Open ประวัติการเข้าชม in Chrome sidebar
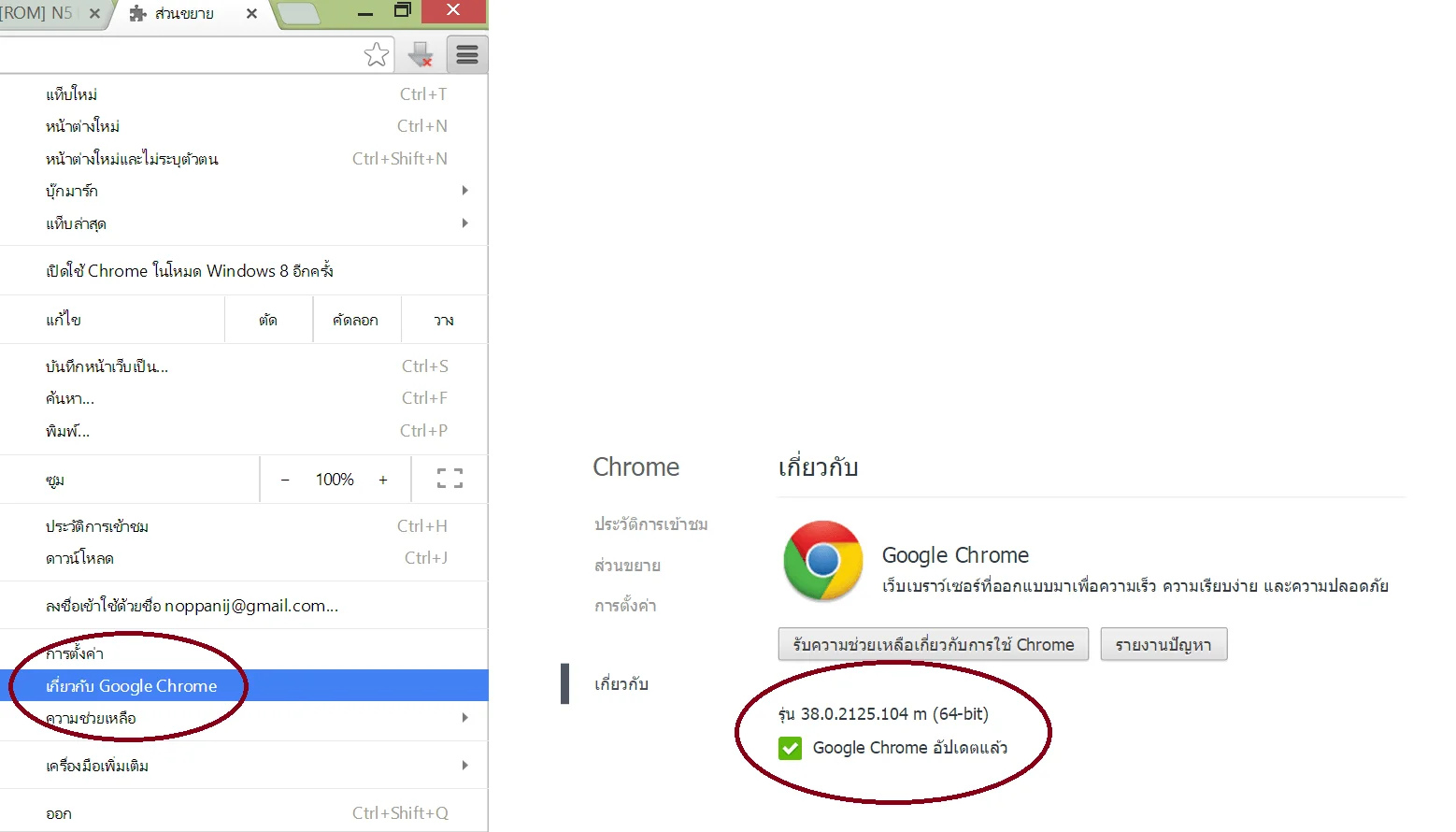Viewport: 1456px width, 832px height. click(650, 524)
